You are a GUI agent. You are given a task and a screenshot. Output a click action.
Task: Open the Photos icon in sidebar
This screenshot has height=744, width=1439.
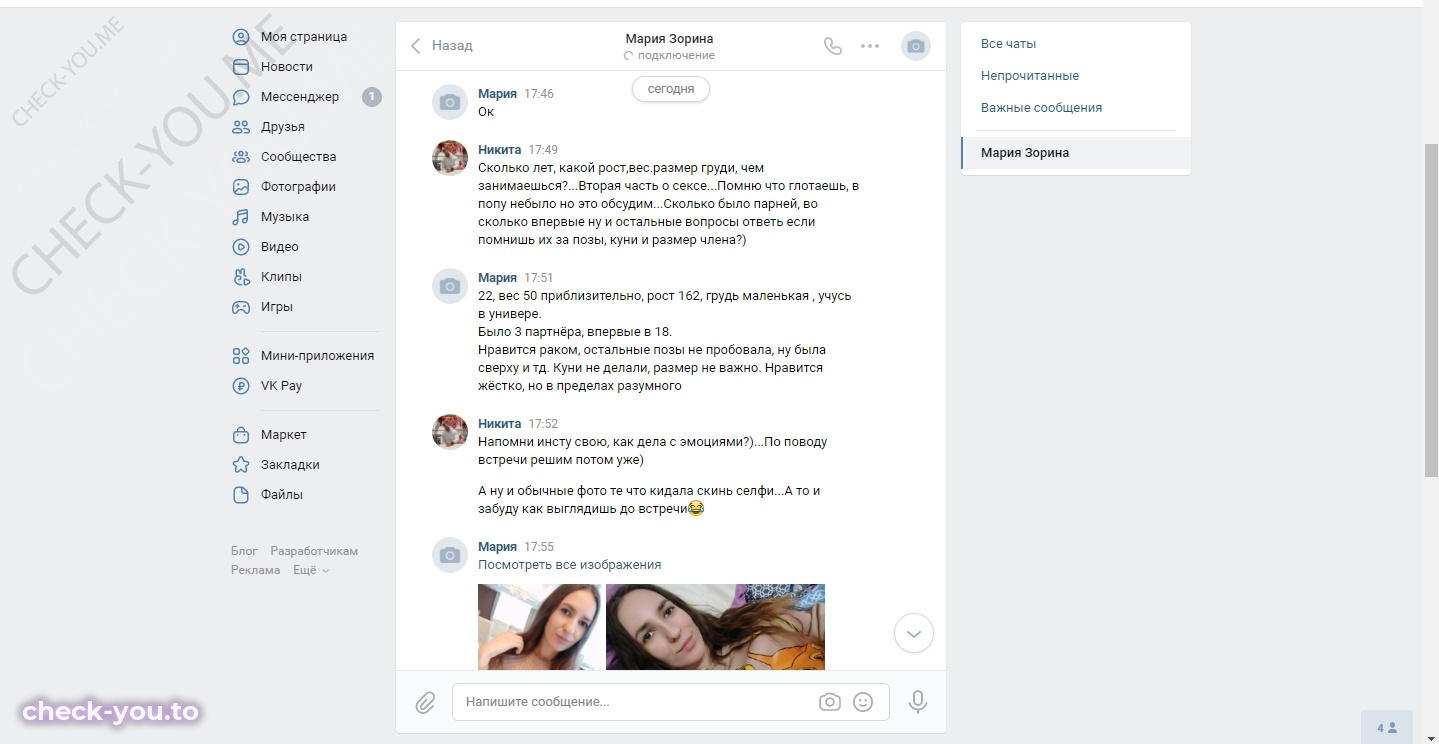coord(241,187)
